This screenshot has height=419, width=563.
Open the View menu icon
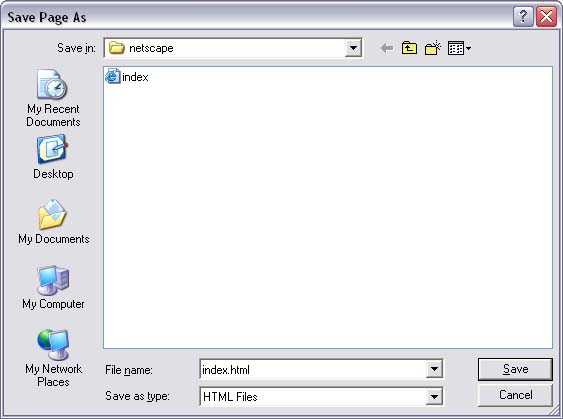(459, 48)
